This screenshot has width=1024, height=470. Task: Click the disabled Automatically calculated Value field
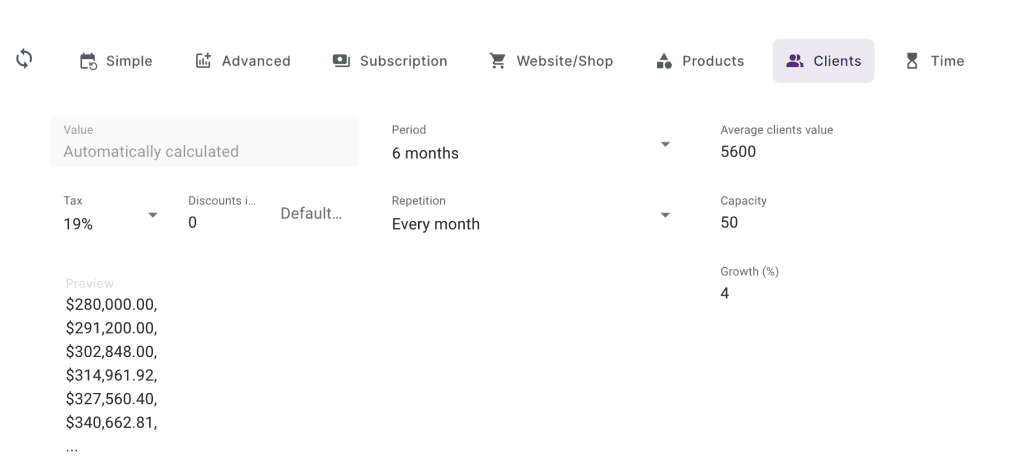(x=204, y=142)
